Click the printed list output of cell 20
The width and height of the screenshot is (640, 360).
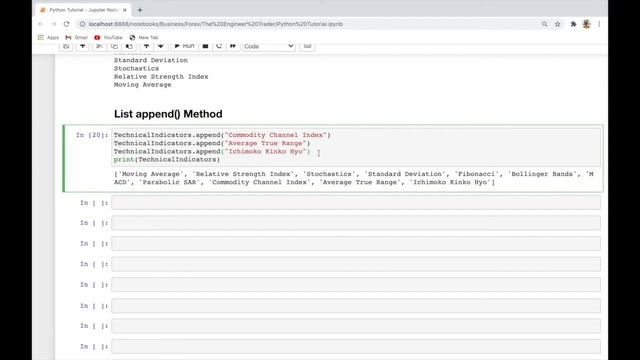[353, 178]
